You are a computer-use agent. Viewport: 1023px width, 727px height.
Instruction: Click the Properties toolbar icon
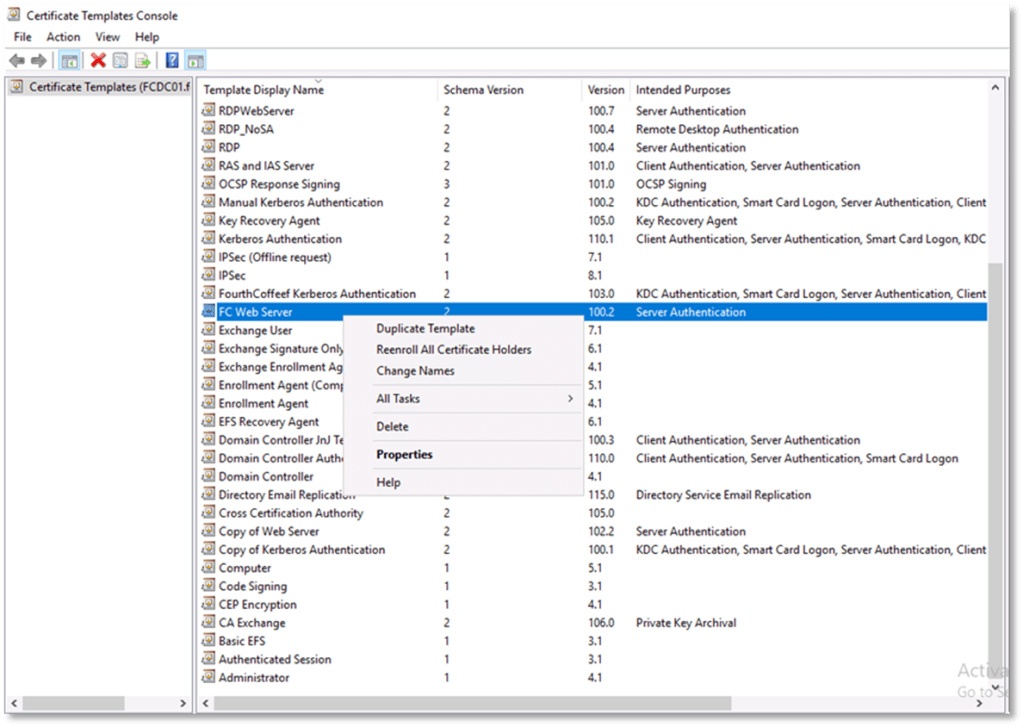[x=120, y=61]
